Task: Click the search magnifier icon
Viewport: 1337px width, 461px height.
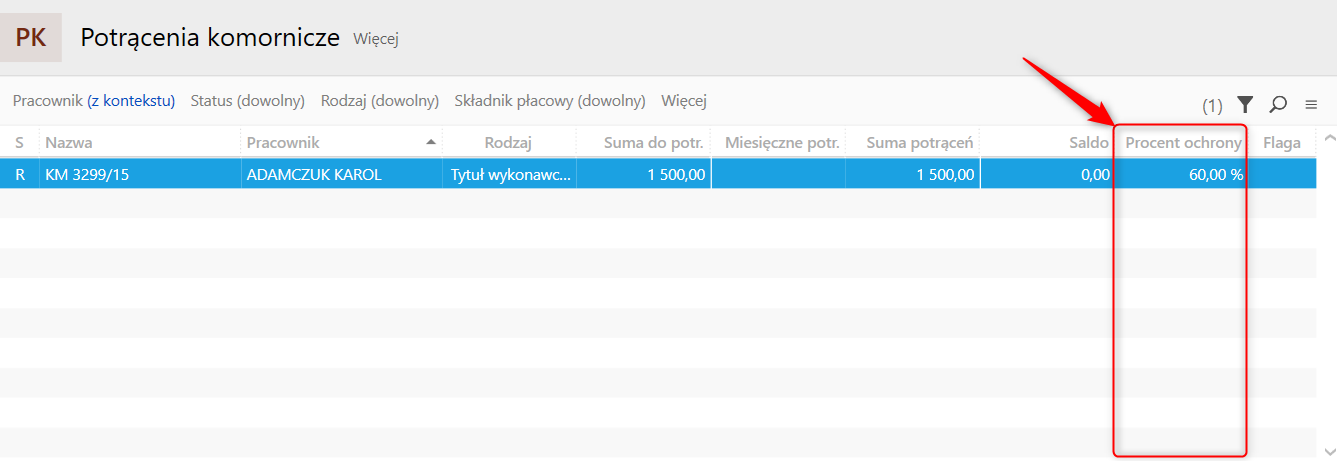Action: coord(1278,104)
